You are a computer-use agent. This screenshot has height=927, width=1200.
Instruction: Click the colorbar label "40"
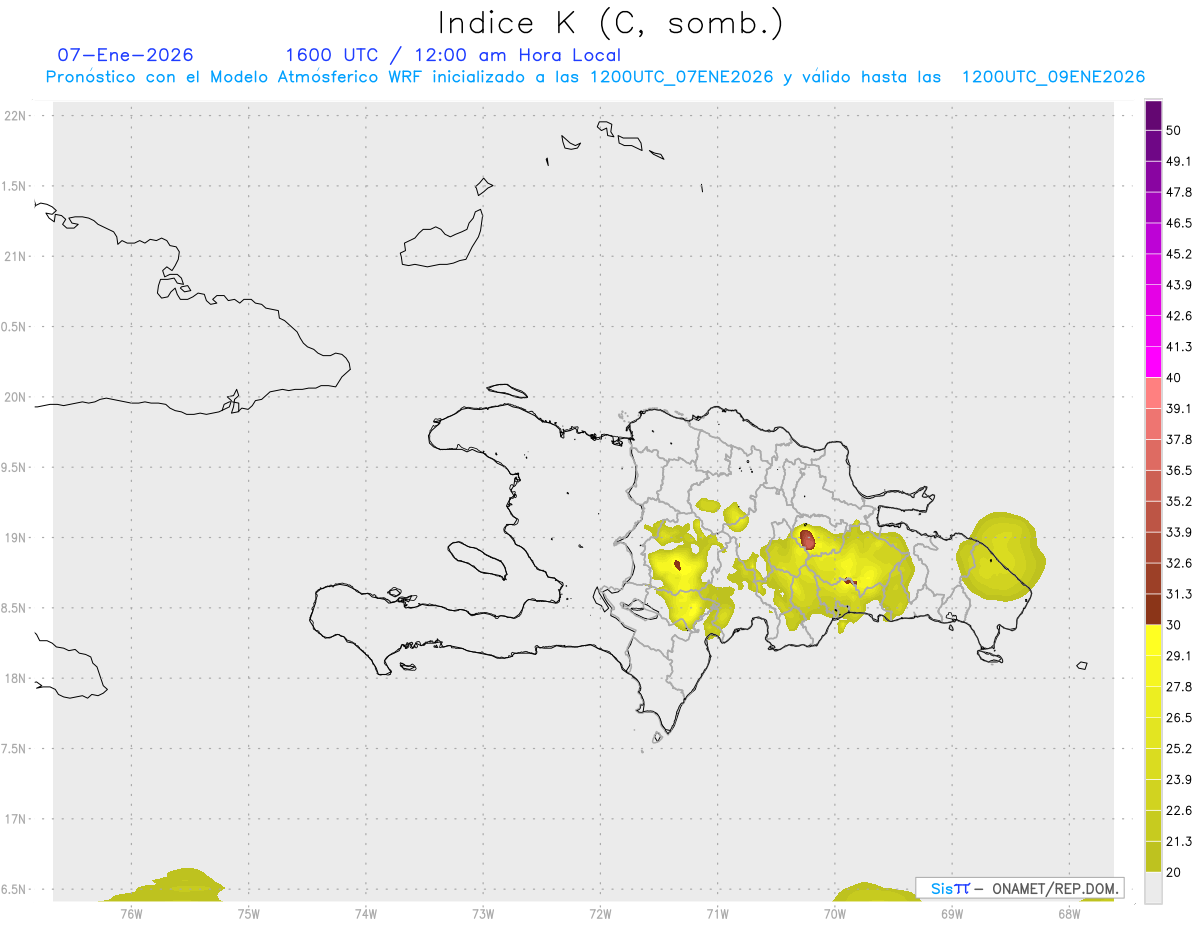point(1174,378)
